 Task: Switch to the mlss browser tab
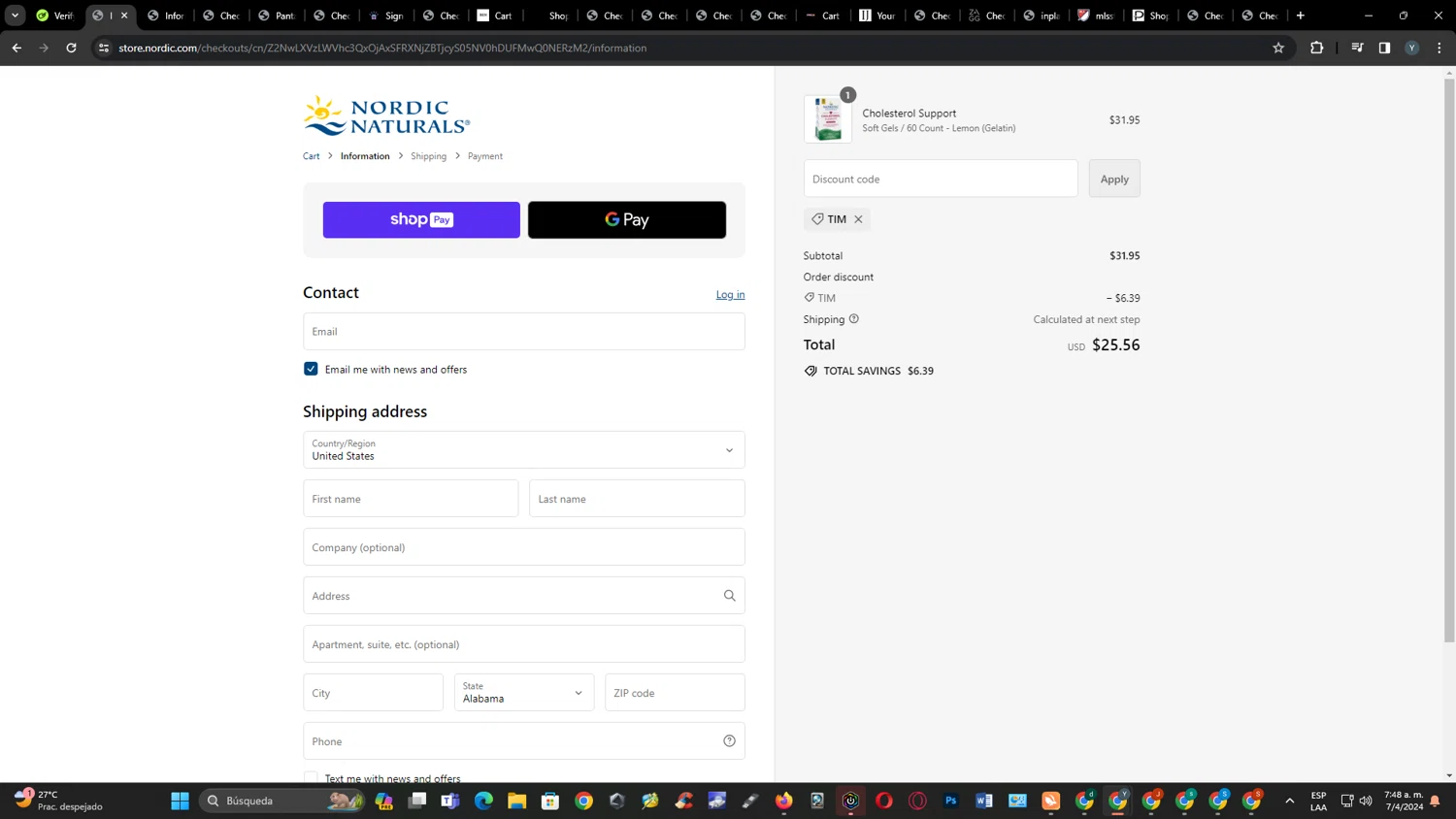coord(1096,16)
